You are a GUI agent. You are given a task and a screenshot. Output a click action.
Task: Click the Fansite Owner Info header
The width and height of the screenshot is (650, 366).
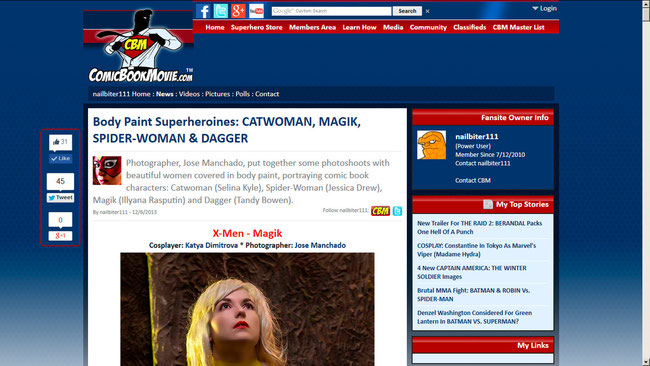point(483,118)
